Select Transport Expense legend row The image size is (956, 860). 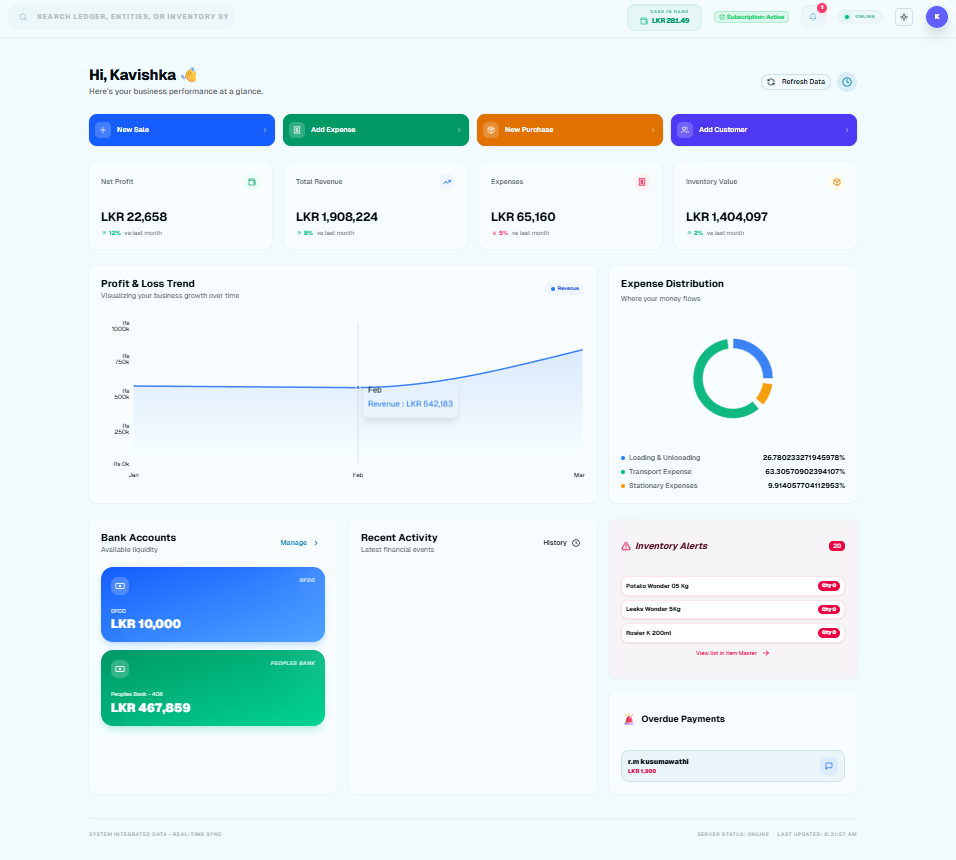(733, 472)
